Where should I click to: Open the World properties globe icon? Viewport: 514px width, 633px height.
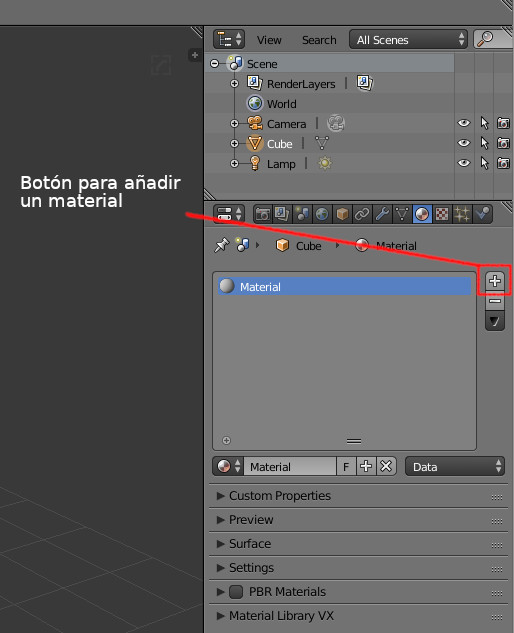click(x=322, y=214)
